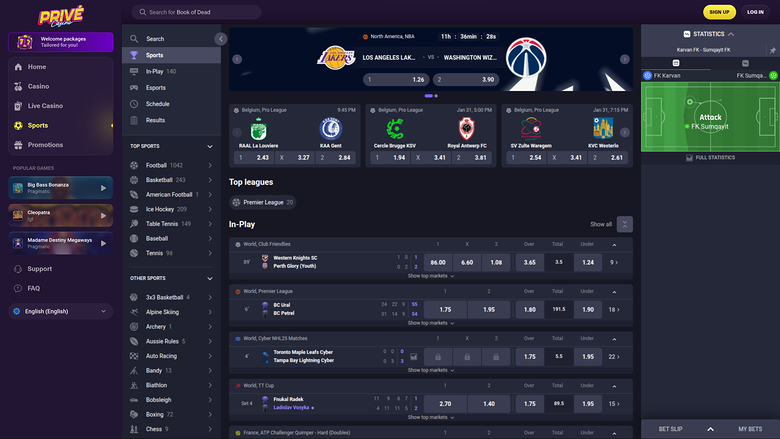
Task: Click the Promotions megaphone item
Action: pyautogui.click(x=45, y=145)
